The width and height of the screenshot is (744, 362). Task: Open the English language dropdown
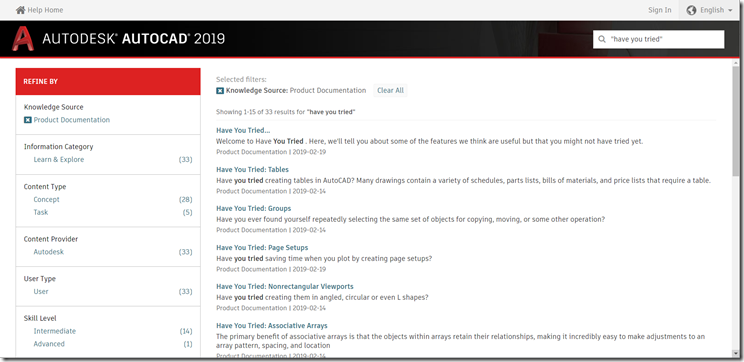click(709, 10)
